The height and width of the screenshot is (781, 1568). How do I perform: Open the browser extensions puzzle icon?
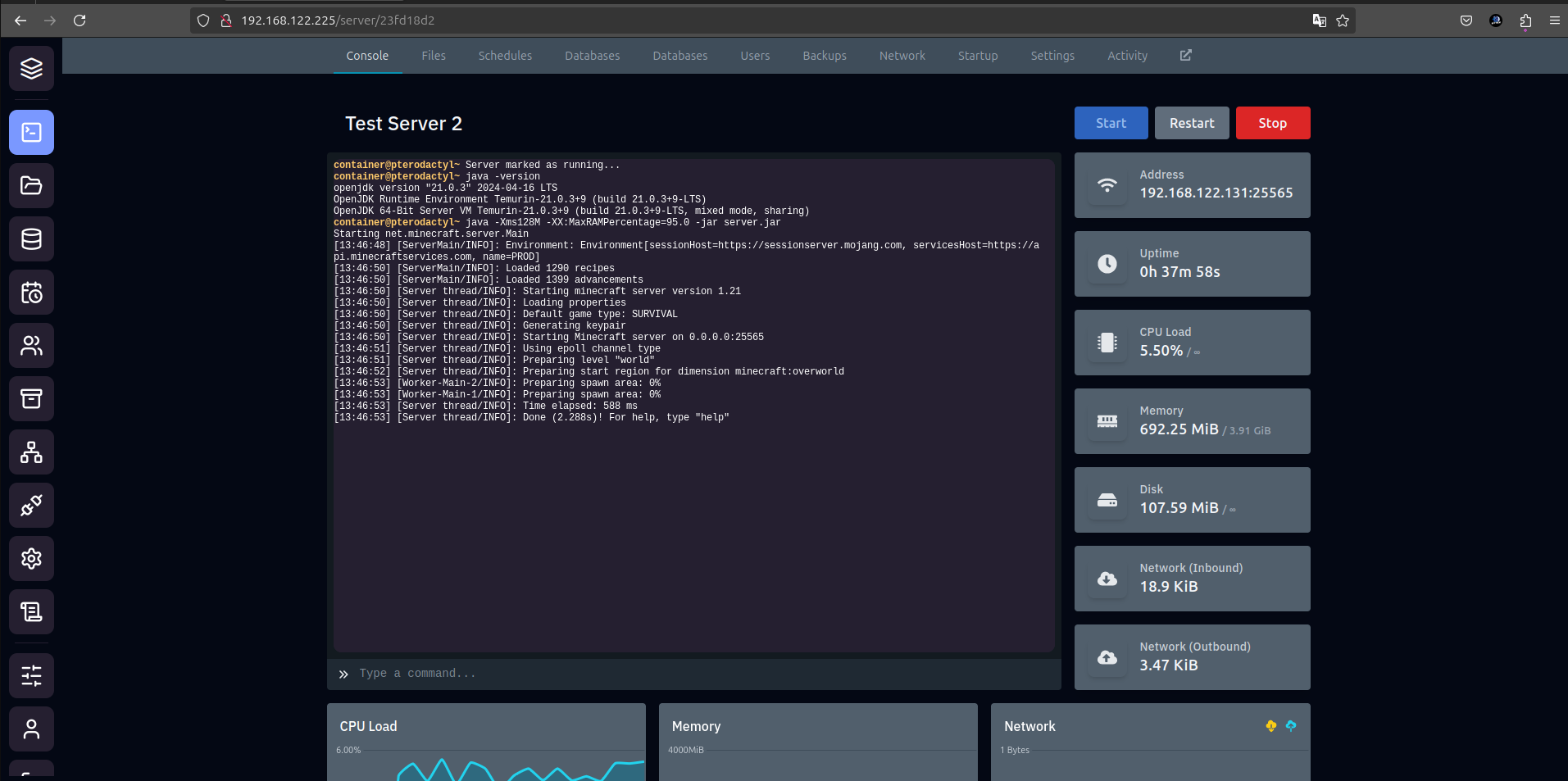point(1525,20)
